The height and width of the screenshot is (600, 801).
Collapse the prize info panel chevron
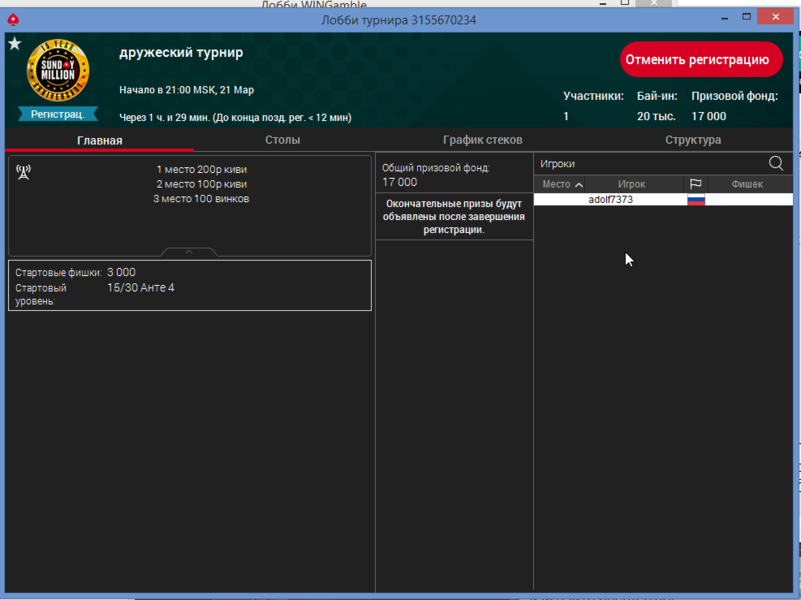(189, 252)
